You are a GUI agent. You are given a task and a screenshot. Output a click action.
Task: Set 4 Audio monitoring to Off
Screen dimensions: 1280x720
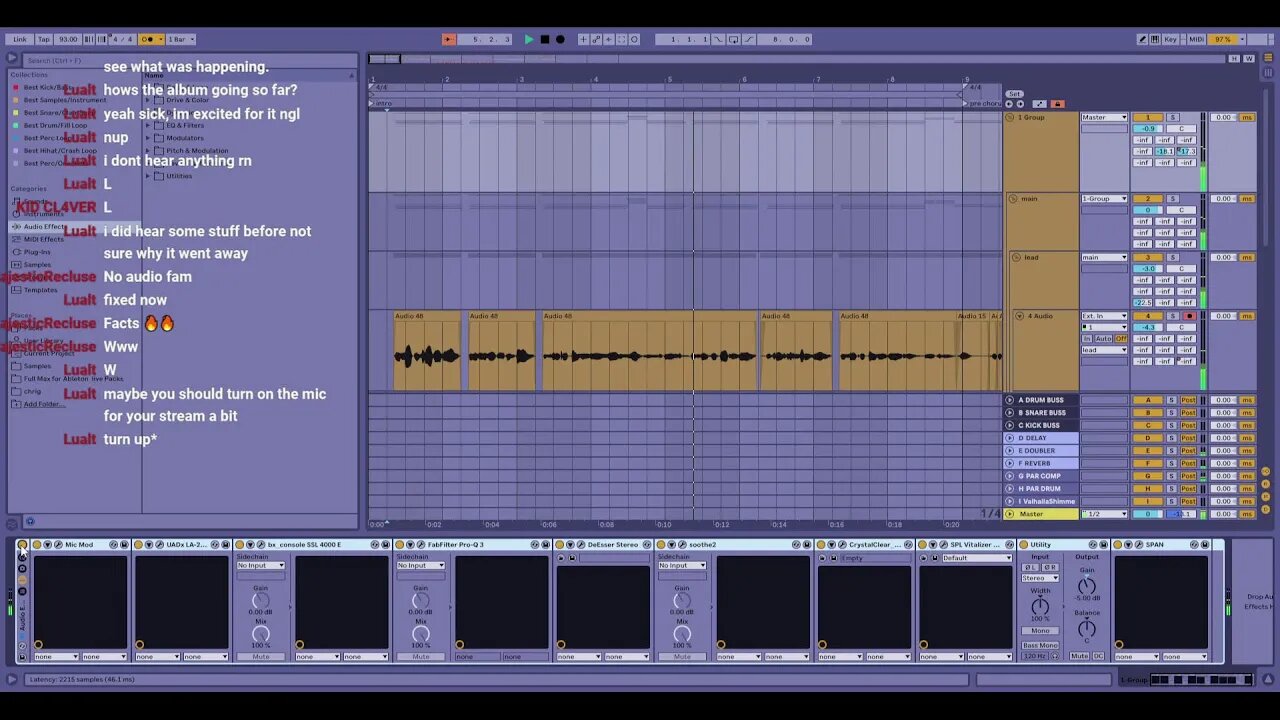coord(1121,339)
